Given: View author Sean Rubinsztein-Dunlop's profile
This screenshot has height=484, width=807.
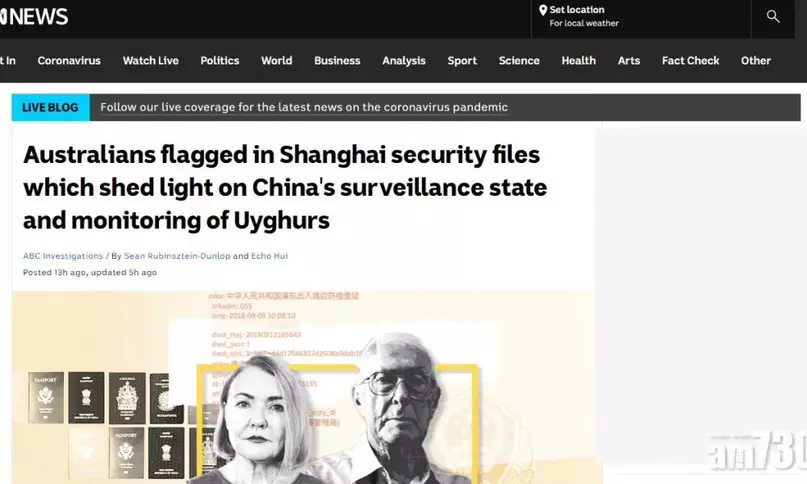Looking at the screenshot, I should [x=177, y=256].
